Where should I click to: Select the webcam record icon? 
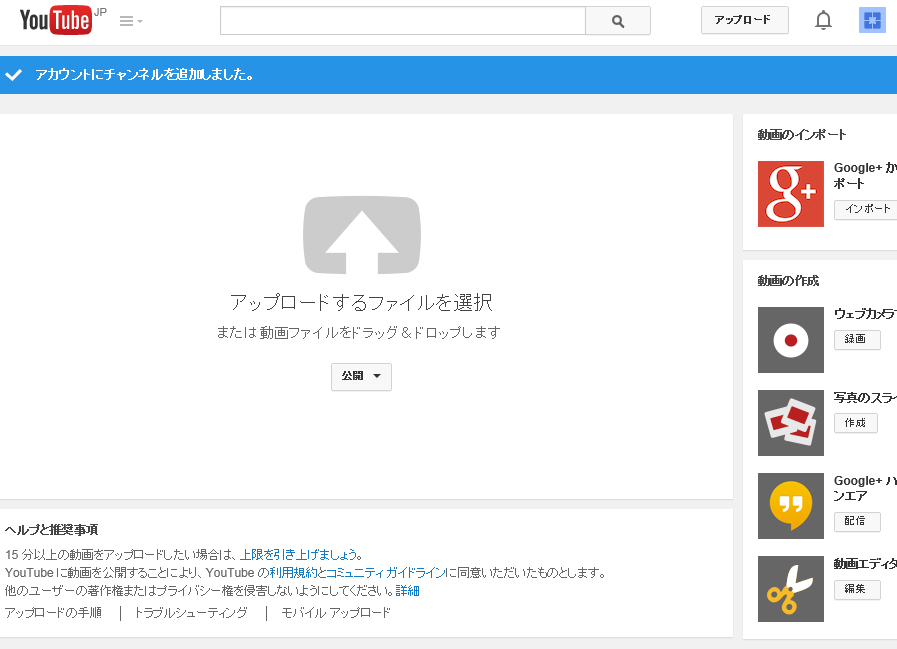click(790, 340)
